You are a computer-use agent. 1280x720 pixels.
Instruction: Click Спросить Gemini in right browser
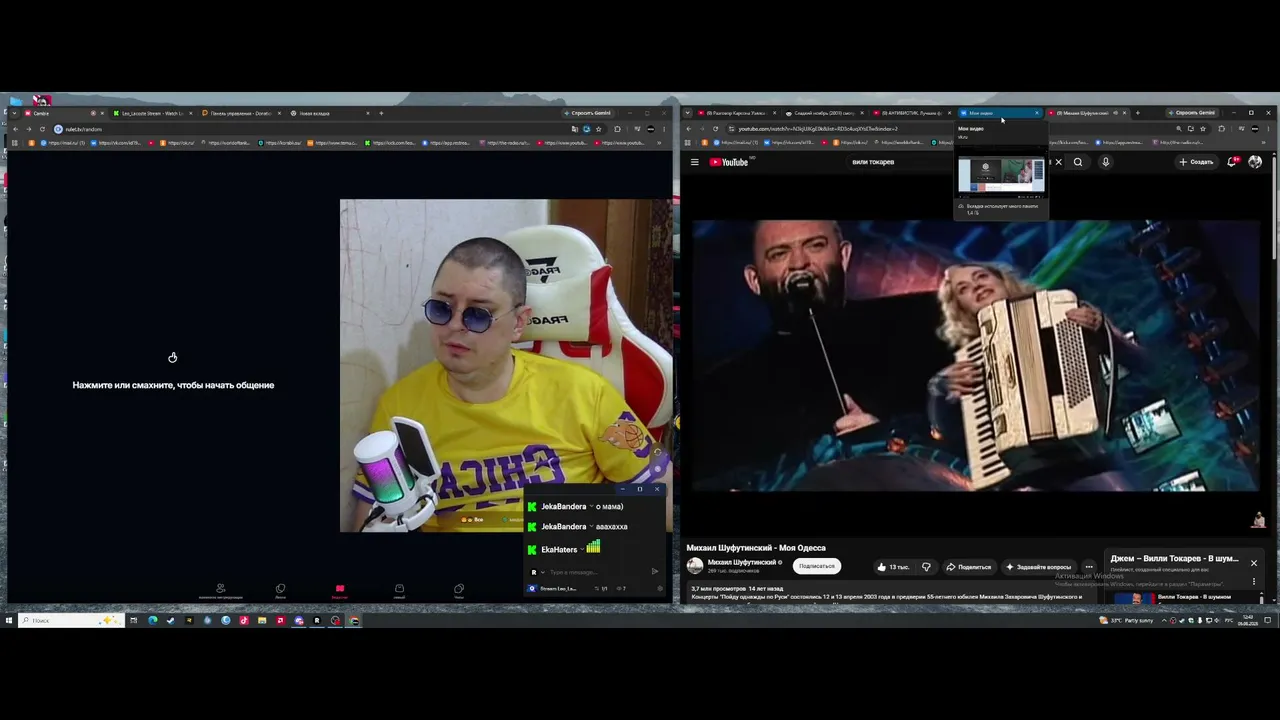[x=1191, y=113]
